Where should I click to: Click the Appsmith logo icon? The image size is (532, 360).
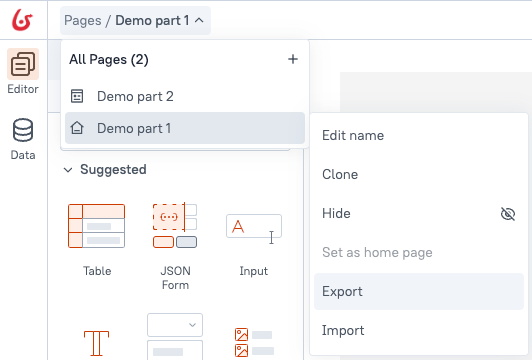pos(22,20)
